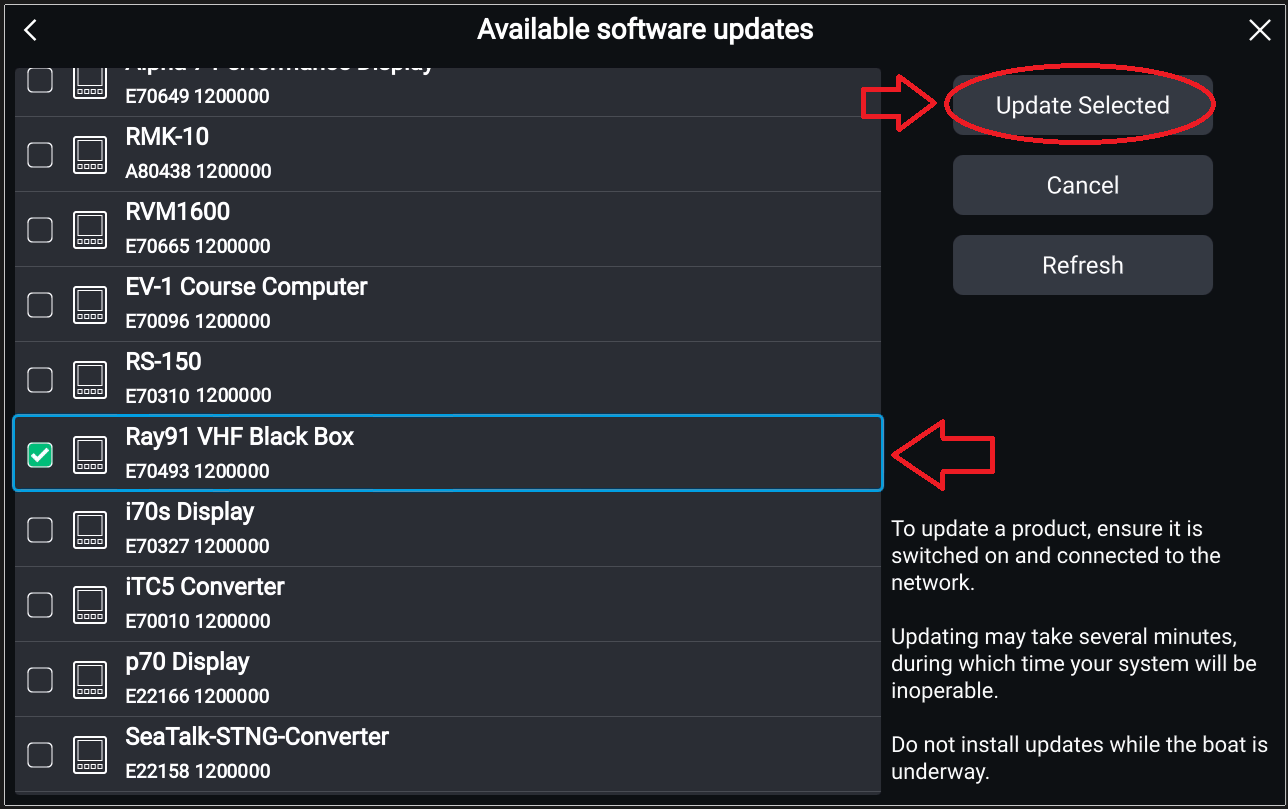Click the RVM1600 device icon
1288x809 pixels.
click(x=90, y=230)
